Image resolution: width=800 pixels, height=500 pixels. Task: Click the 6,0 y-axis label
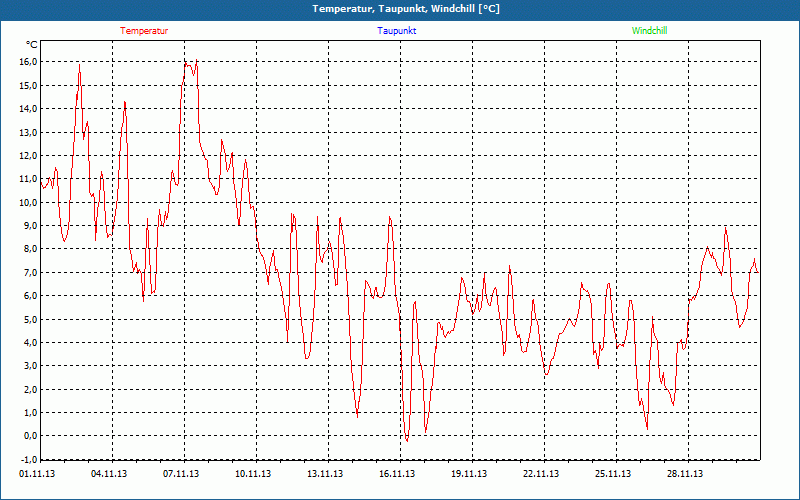click(x=30, y=296)
